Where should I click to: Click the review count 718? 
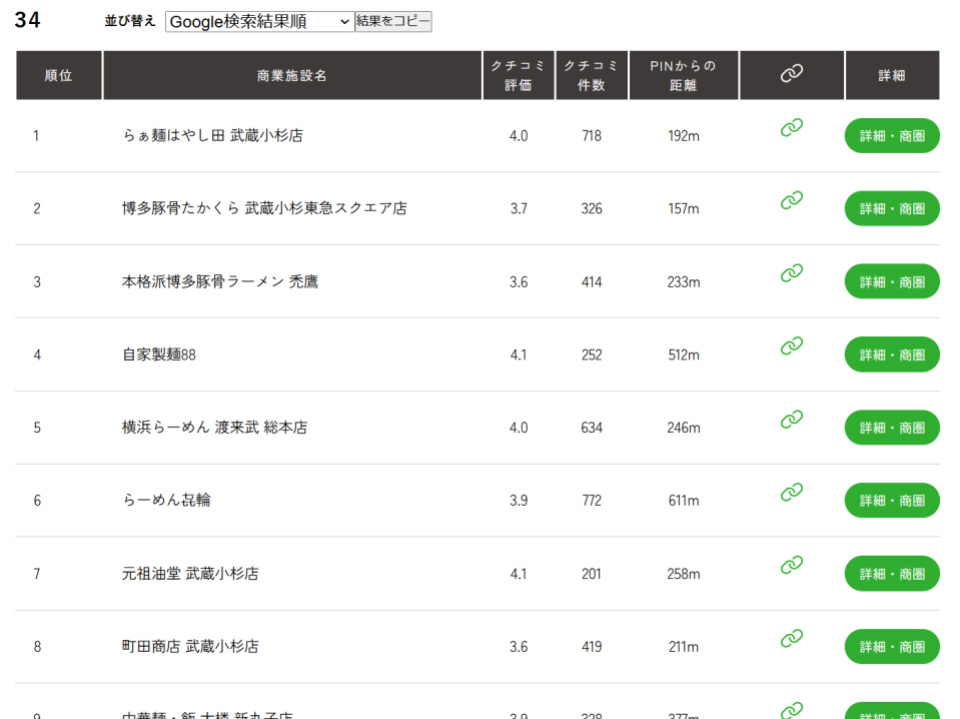(x=591, y=136)
